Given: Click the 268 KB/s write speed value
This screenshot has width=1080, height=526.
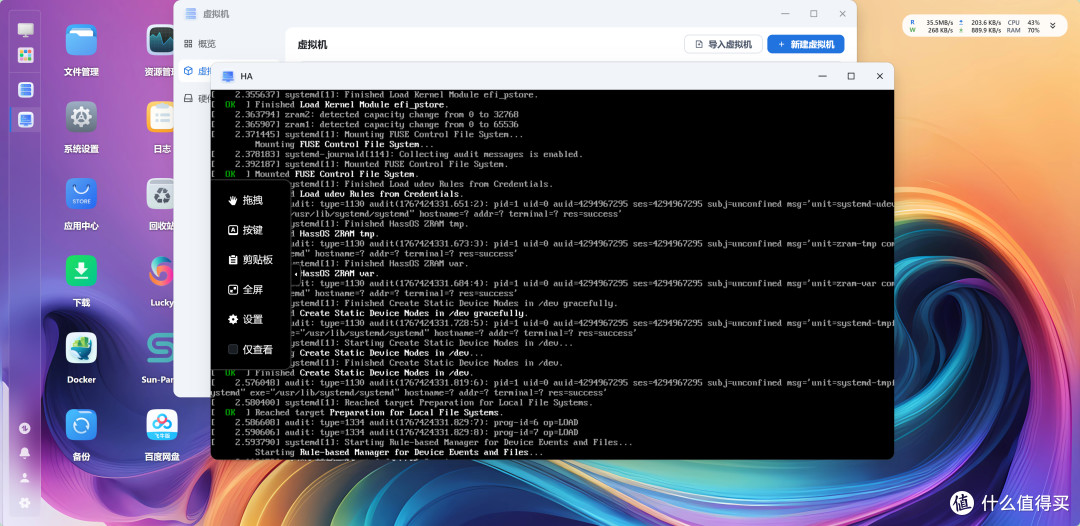Looking at the screenshot, I should [x=941, y=30].
